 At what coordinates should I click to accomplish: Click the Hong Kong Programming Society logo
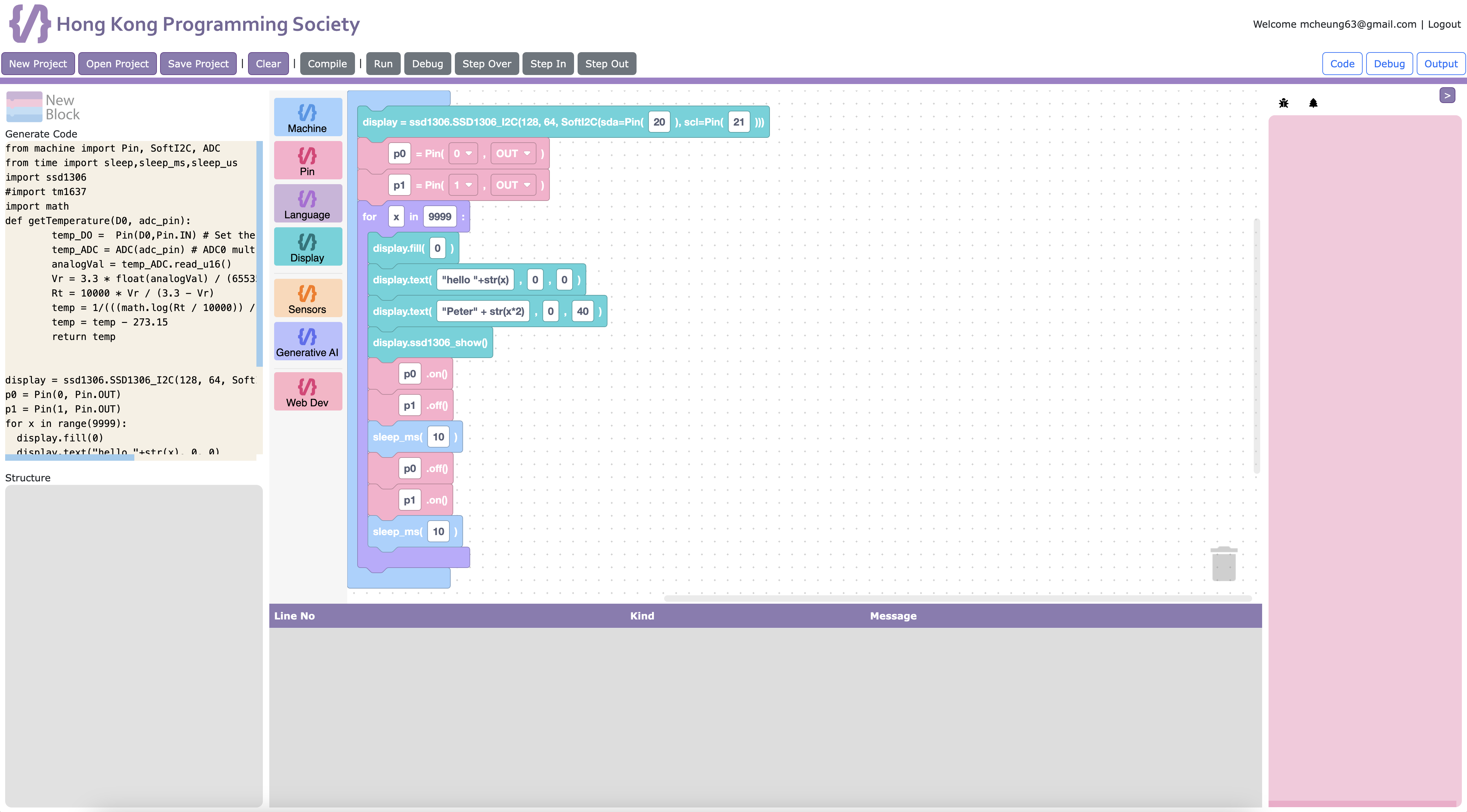pyautogui.click(x=30, y=24)
